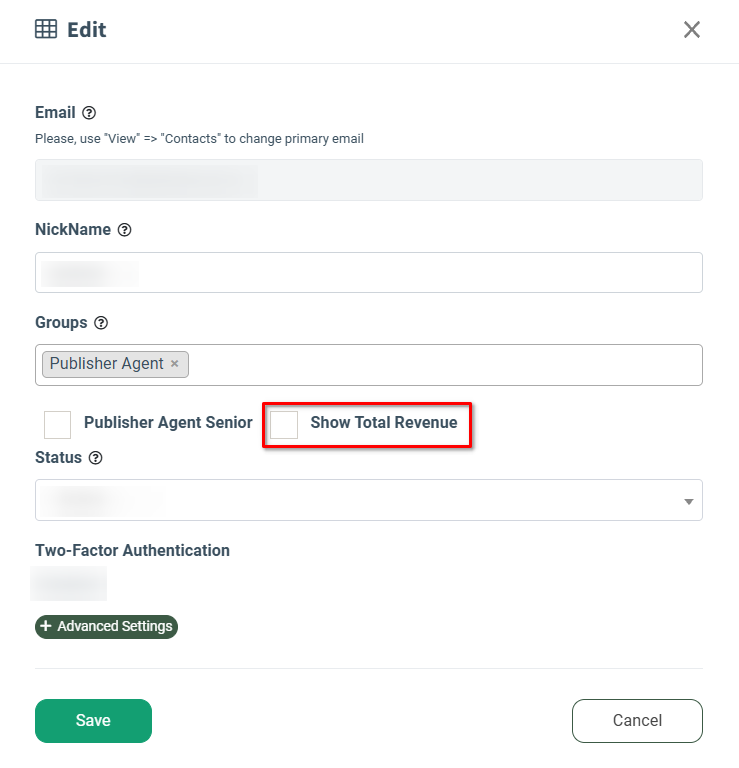Click the Status dropdown arrow

pos(689,501)
